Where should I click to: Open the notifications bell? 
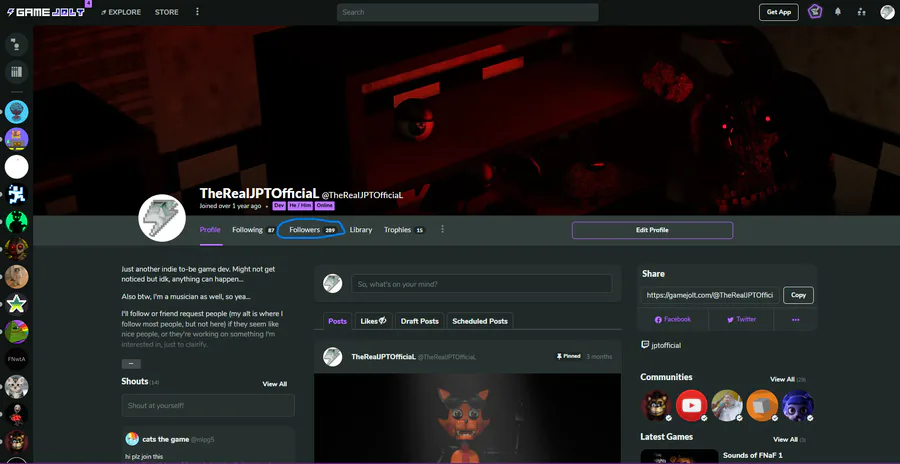click(x=838, y=11)
